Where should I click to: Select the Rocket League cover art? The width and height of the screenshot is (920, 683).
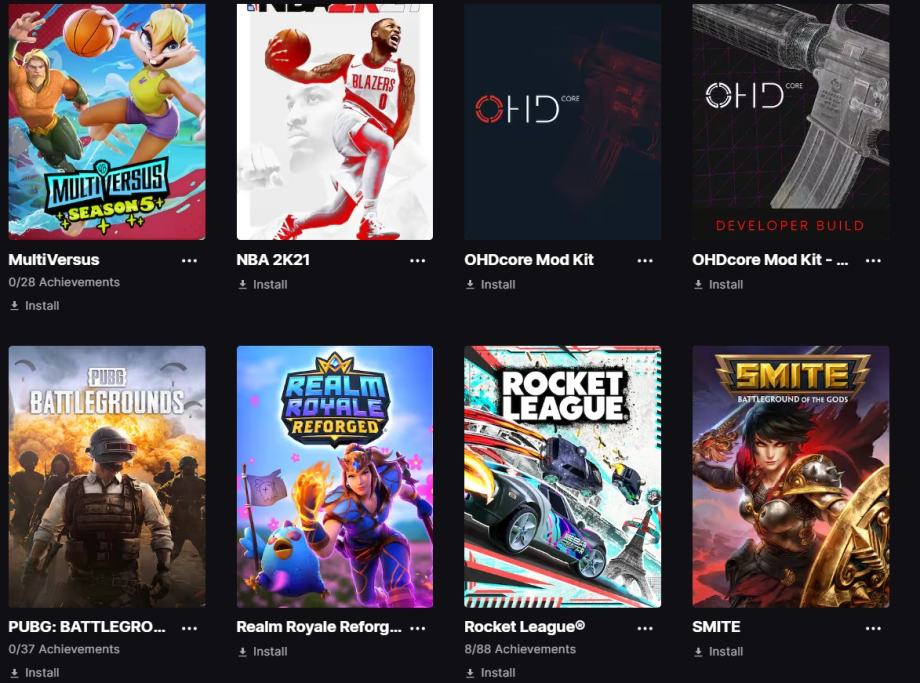(x=563, y=476)
